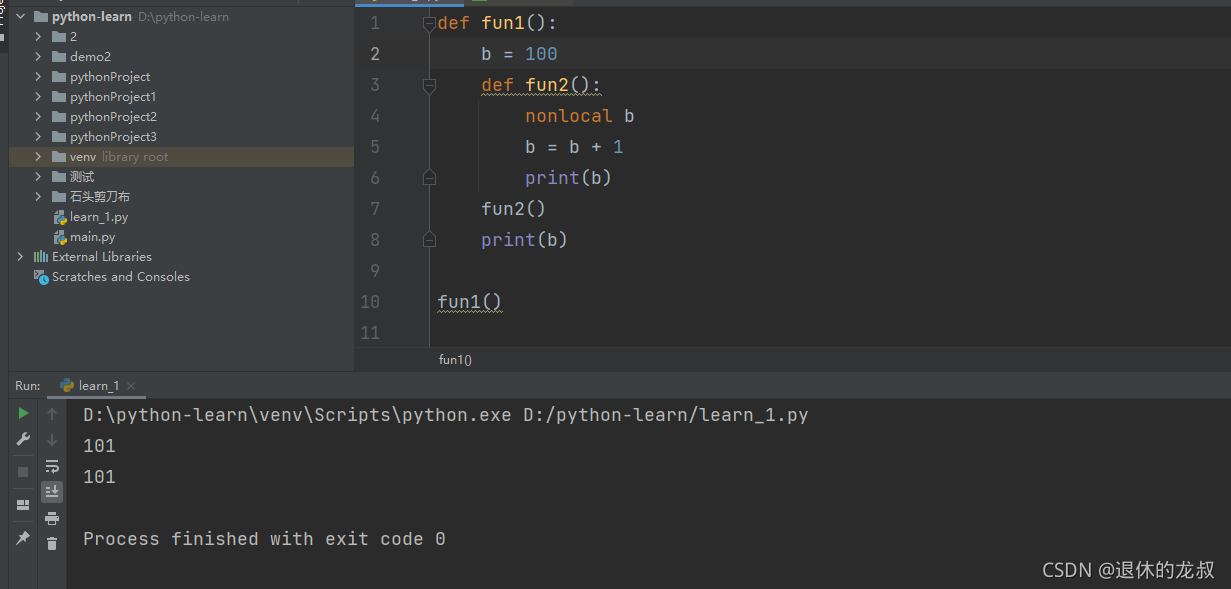Click the 'b = 100' code line

pyautogui.click(x=519, y=54)
